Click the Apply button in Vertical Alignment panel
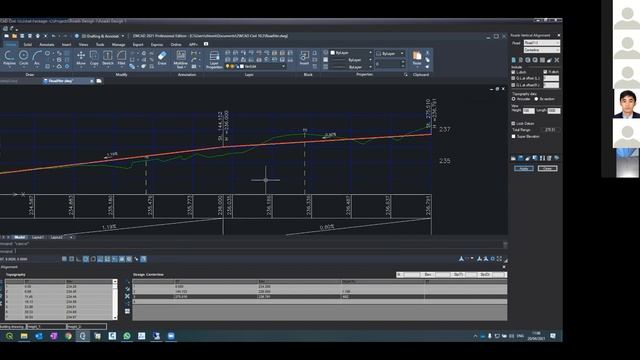The height and width of the screenshot is (360, 640). point(524,169)
